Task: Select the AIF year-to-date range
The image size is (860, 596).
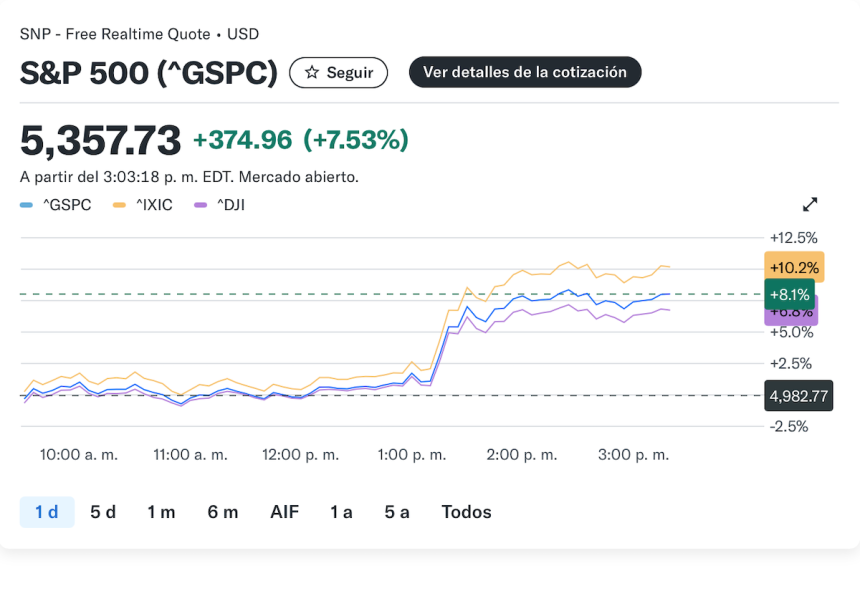Action: pos(284,512)
